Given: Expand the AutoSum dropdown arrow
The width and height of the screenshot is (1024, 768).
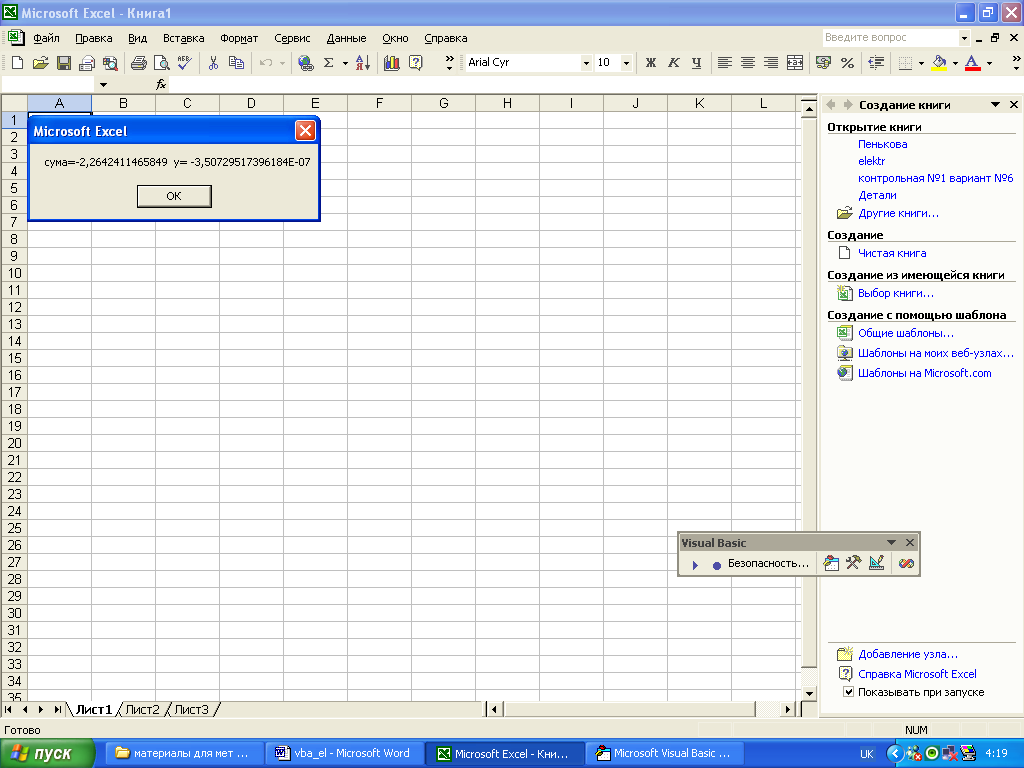Looking at the screenshot, I should (345, 63).
